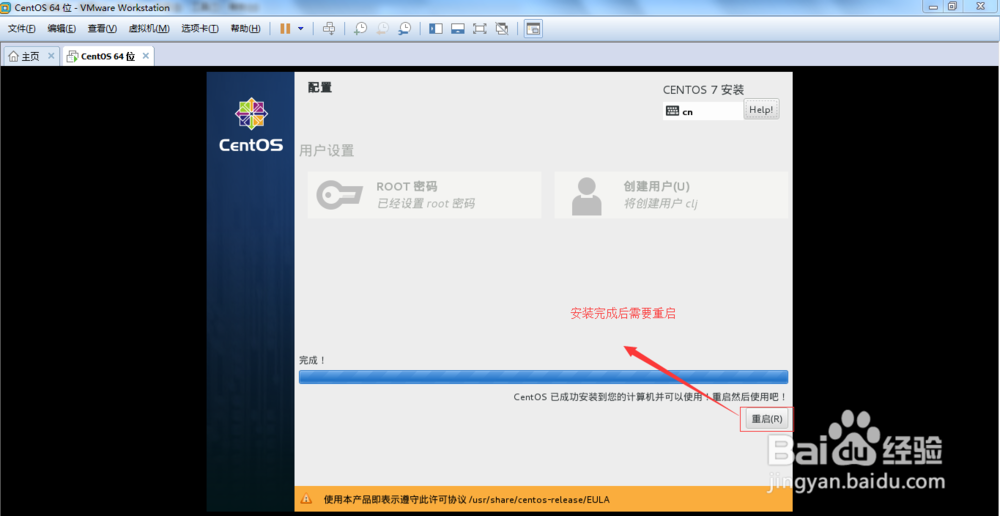Open the 编辑(E) menu

[x=61, y=29]
